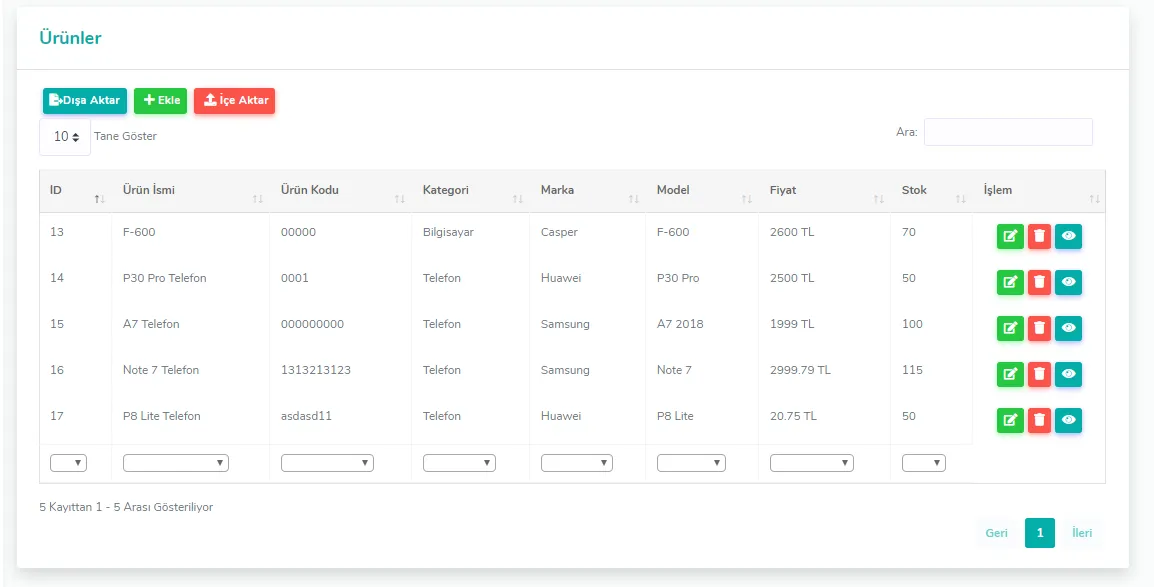Go to previous page with Geri
This screenshot has width=1154, height=587.
997,533
